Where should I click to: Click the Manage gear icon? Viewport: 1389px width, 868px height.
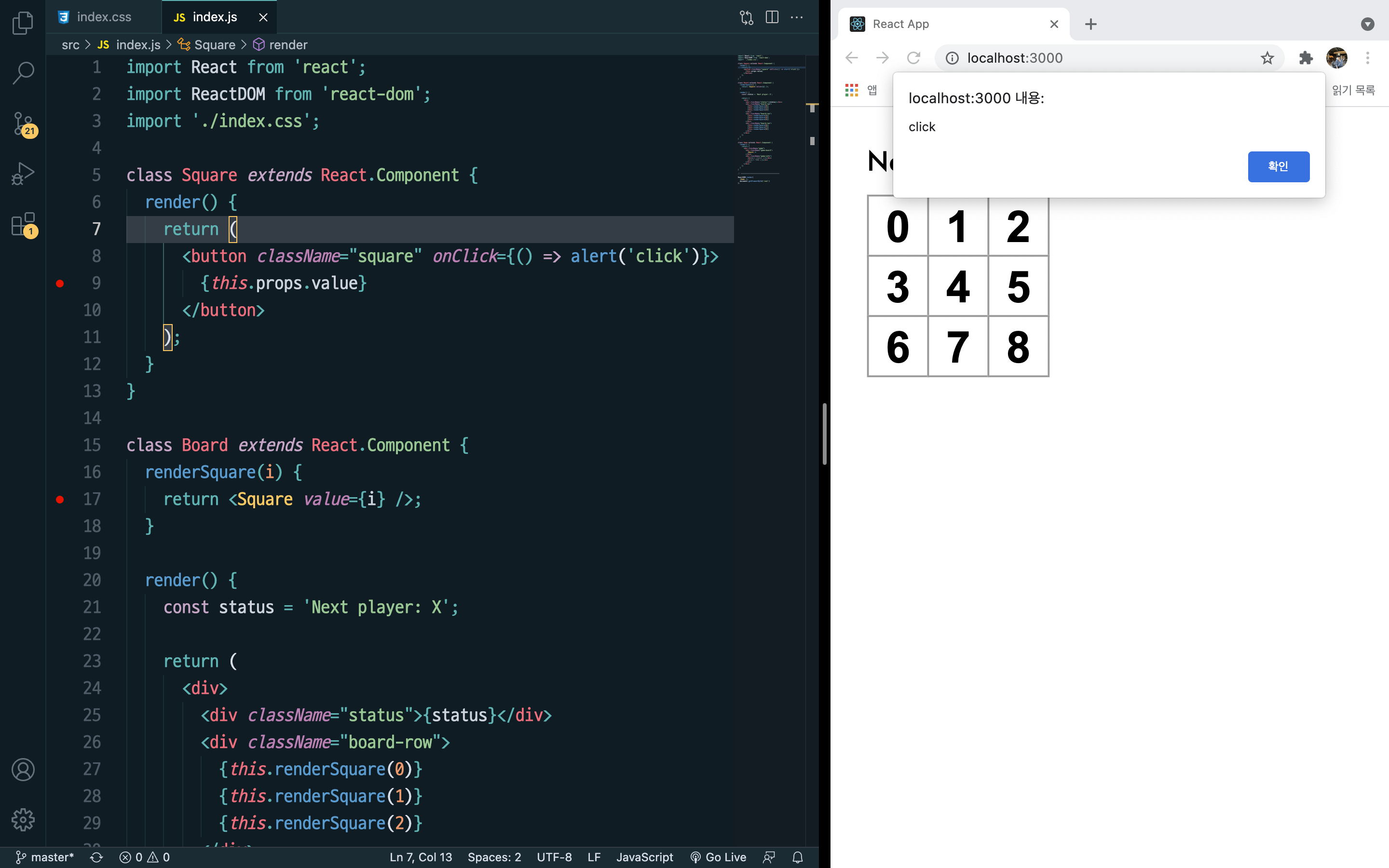point(23,819)
